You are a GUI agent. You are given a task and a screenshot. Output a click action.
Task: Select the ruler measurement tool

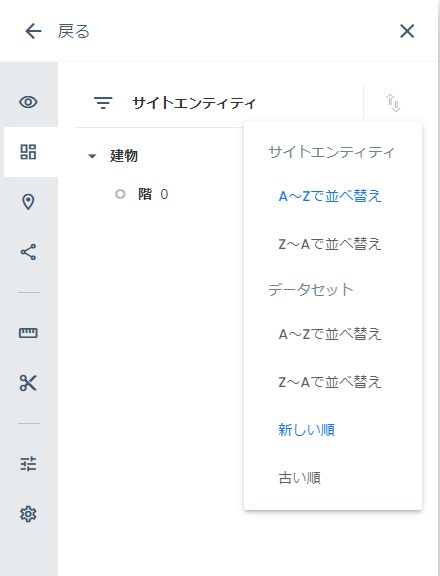(28, 333)
